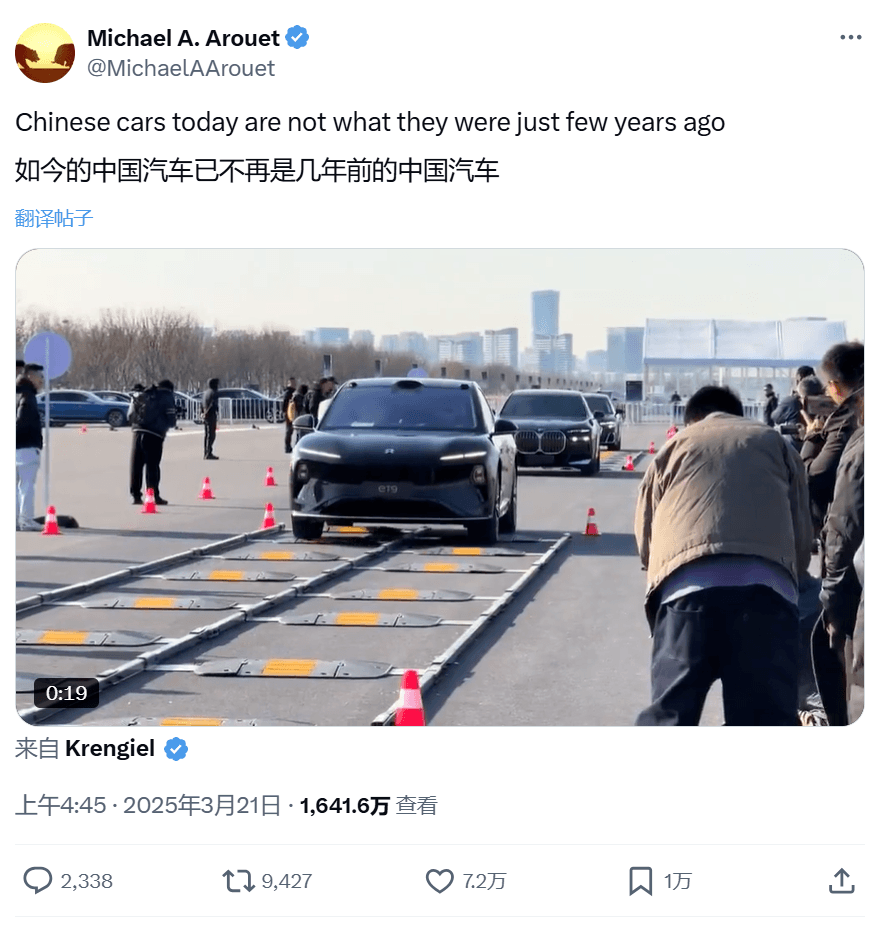The width and height of the screenshot is (886, 930).
Task: Open the Krengiel source account link
Action: pyautogui.click(x=110, y=749)
